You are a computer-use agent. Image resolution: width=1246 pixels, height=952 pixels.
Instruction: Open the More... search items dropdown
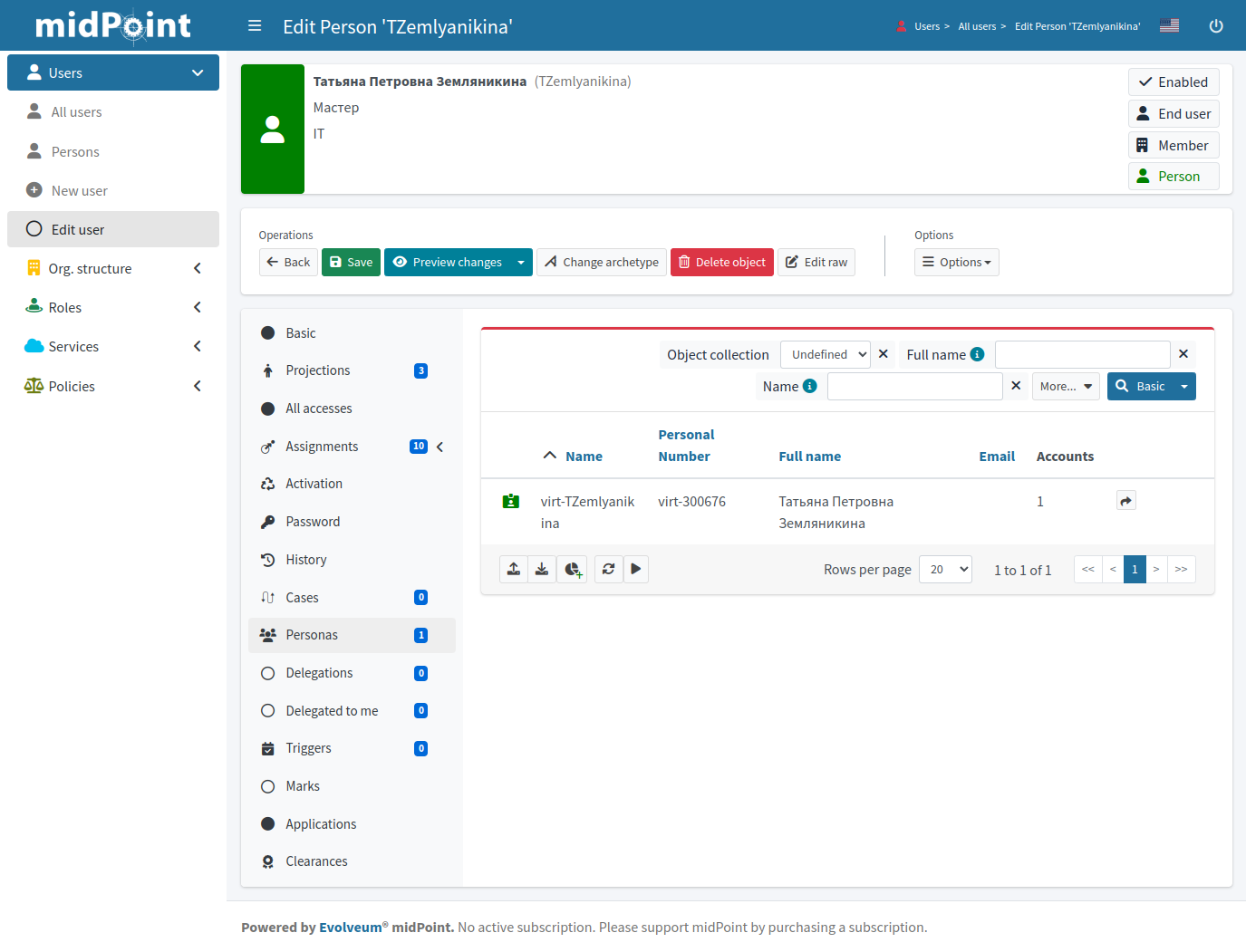click(x=1066, y=386)
